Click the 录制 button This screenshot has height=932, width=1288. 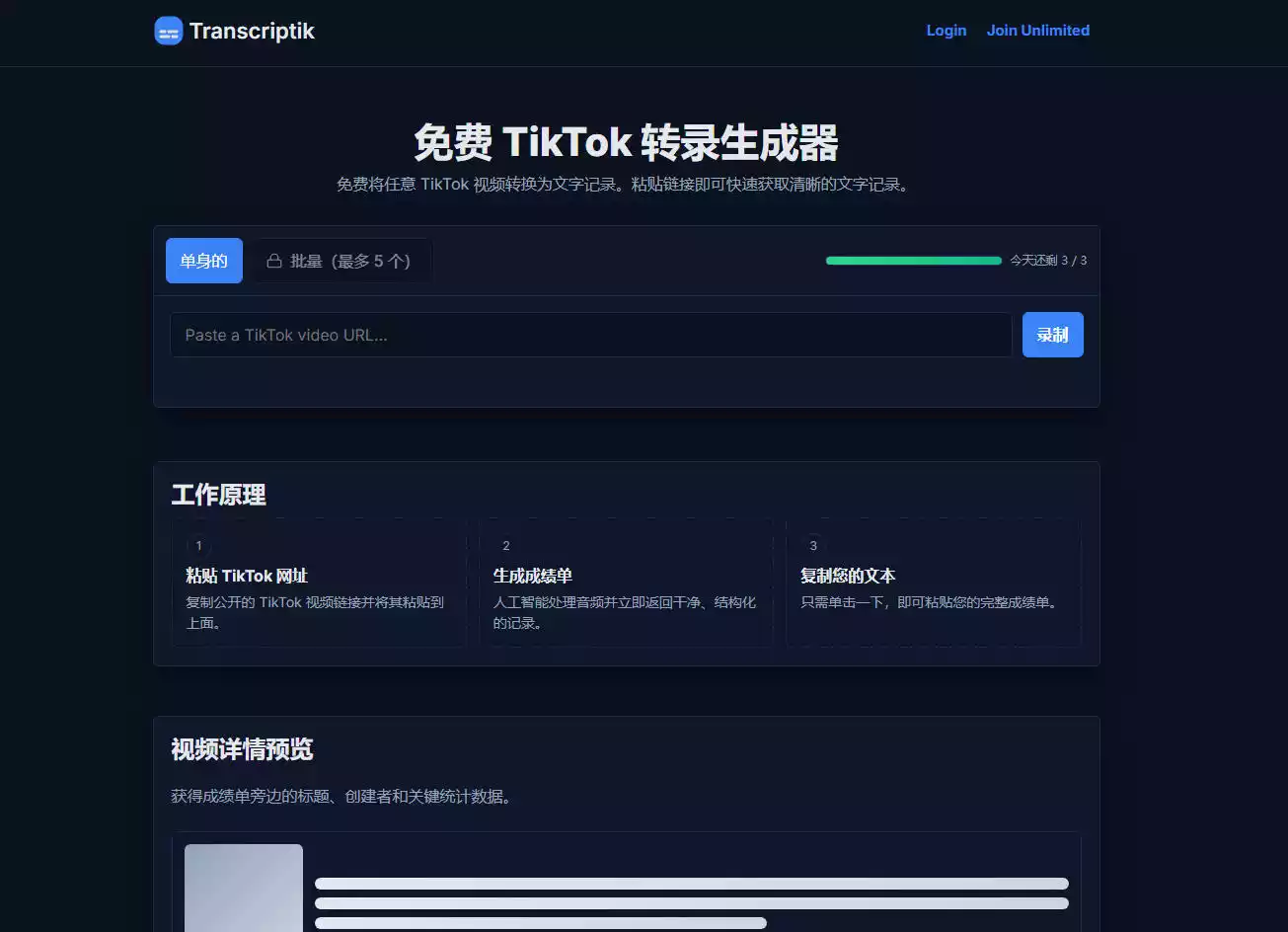tap(1053, 335)
